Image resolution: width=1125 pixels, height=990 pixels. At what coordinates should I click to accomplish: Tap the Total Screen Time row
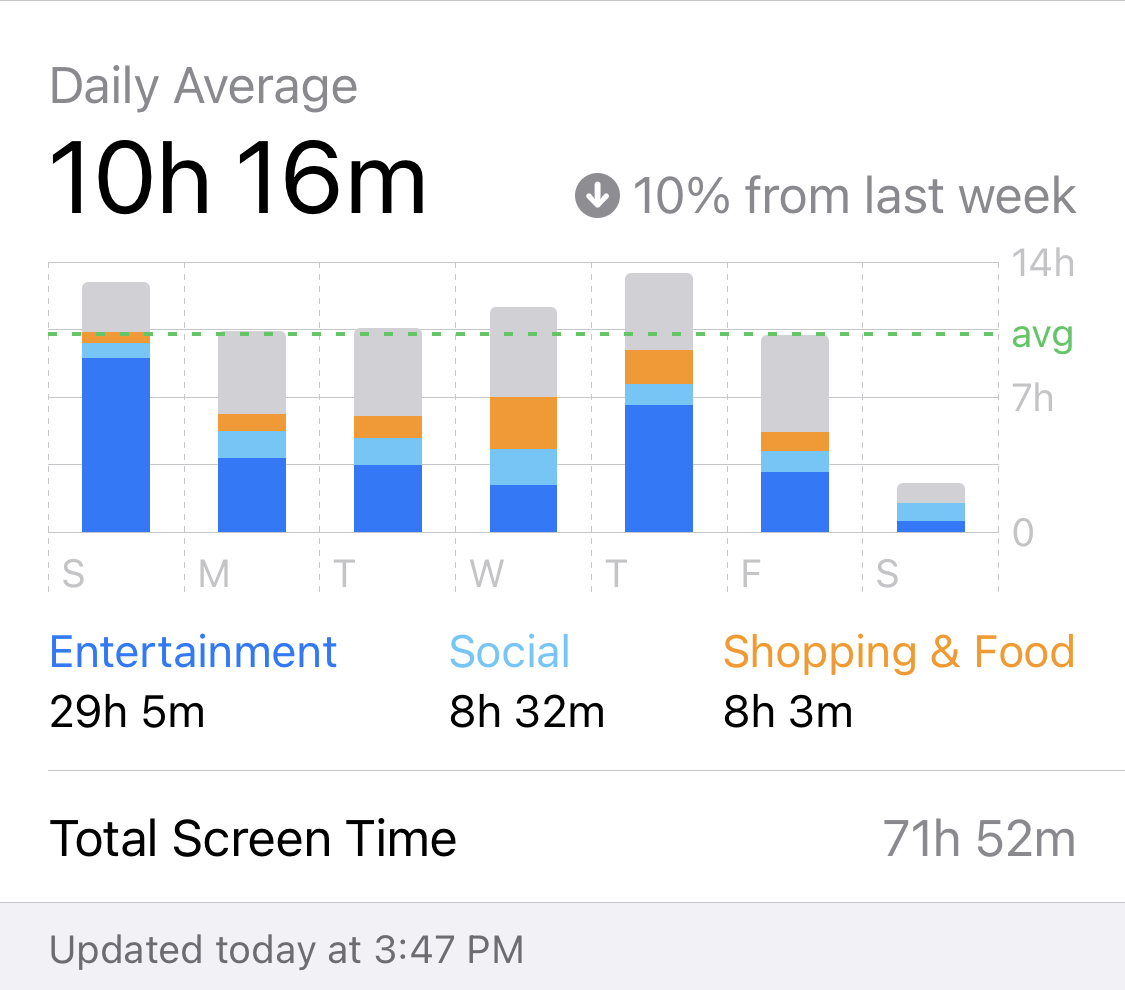[562, 837]
